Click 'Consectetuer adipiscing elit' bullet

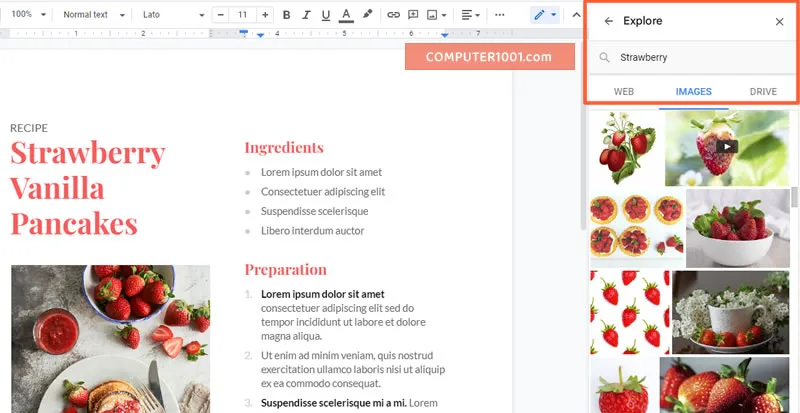(x=323, y=192)
